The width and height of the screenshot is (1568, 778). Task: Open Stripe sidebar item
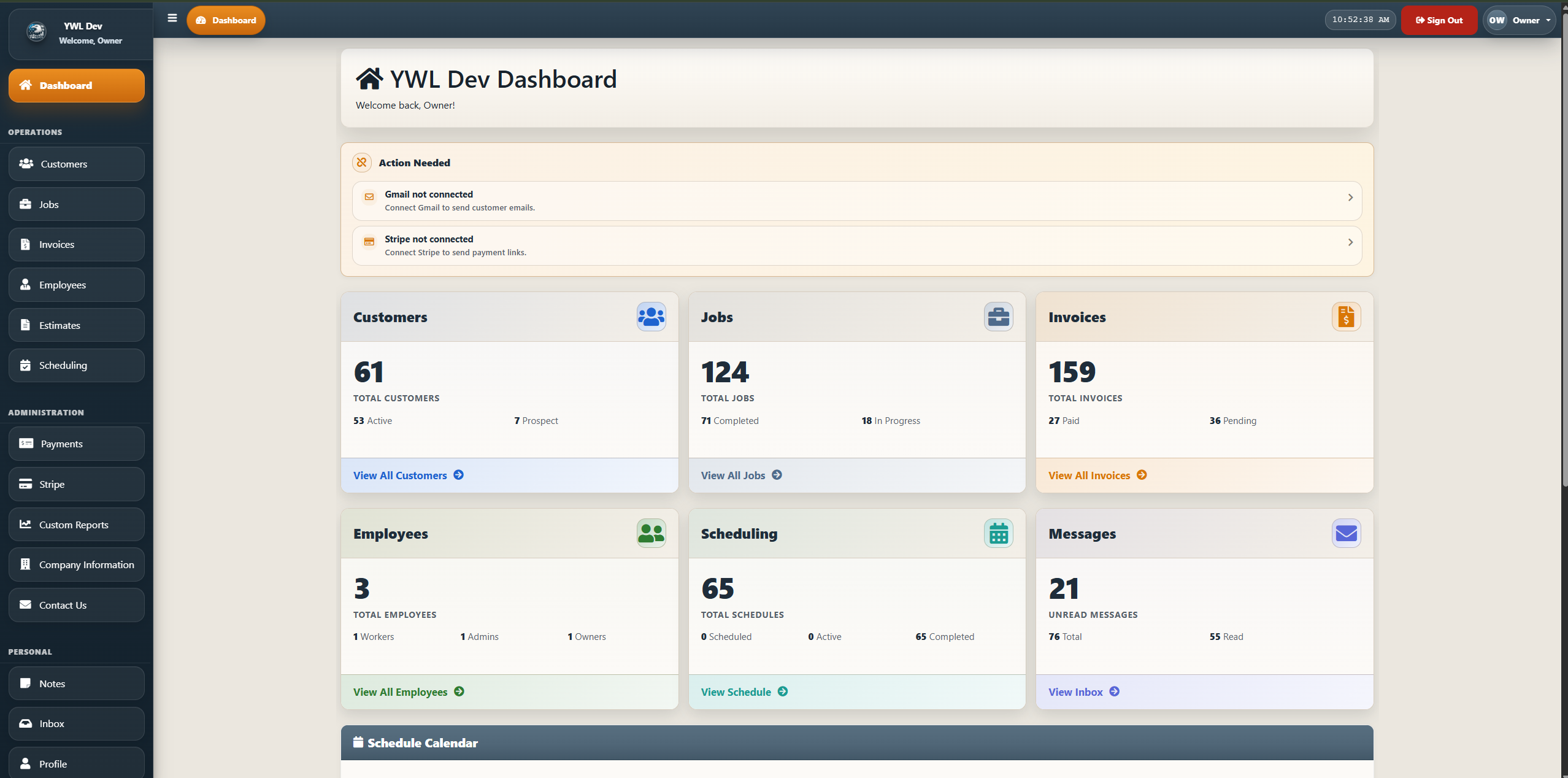pyautogui.click(x=77, y=484)
